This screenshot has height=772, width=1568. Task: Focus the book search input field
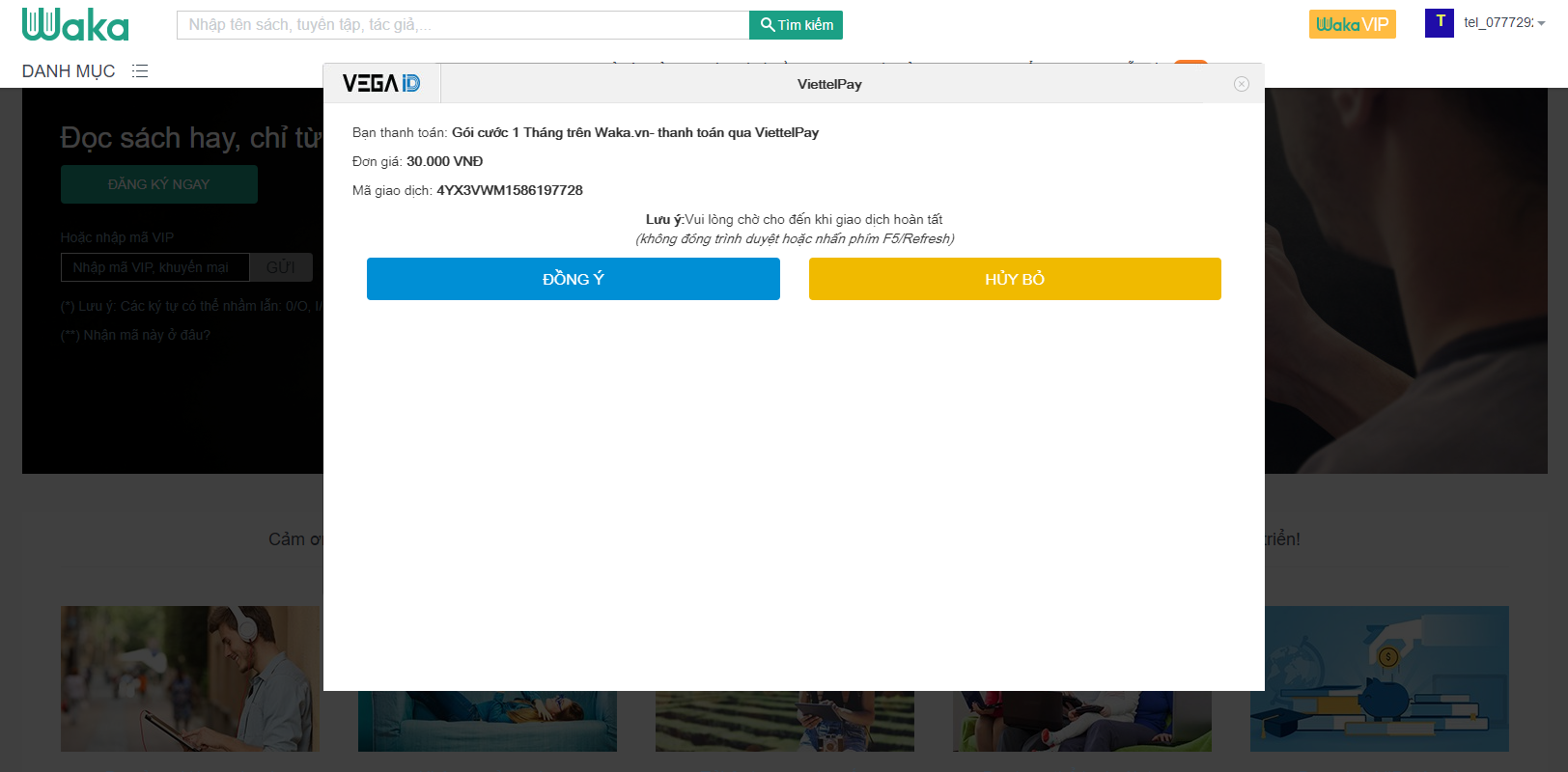coord(462,25)
